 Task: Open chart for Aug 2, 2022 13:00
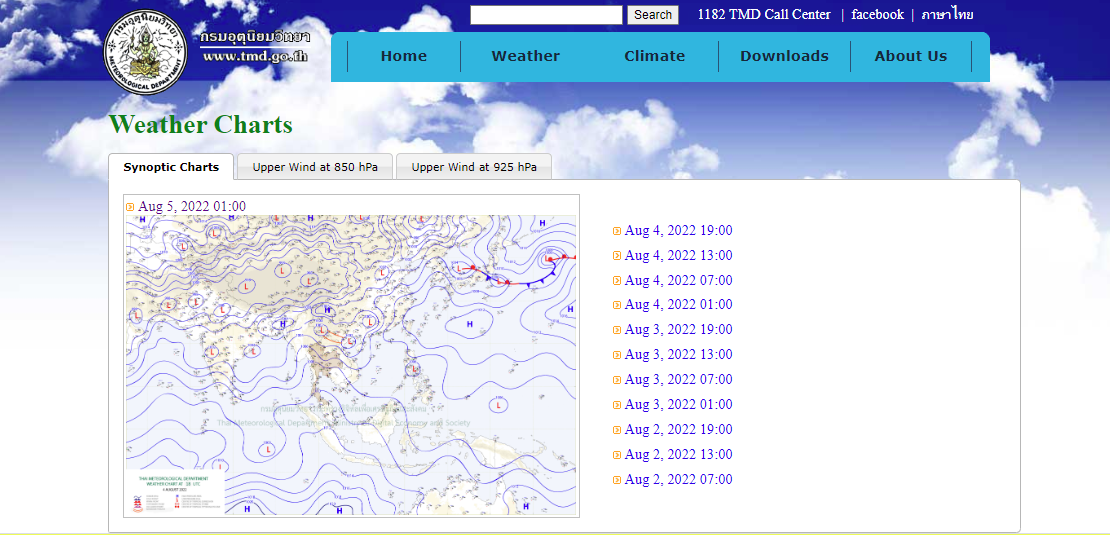[678, 454]
